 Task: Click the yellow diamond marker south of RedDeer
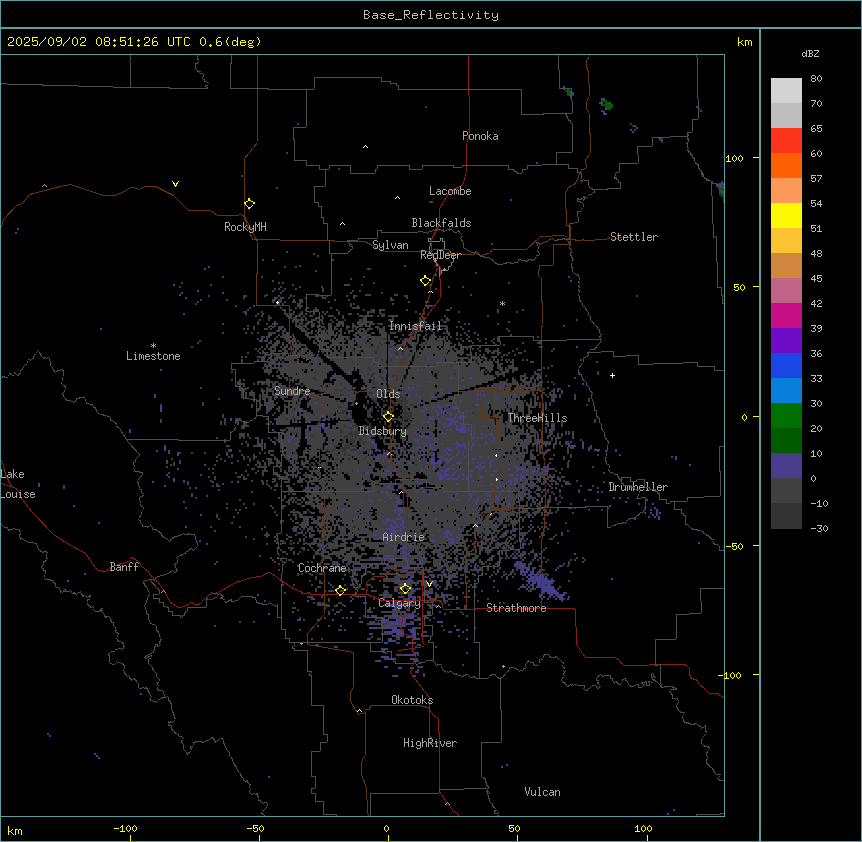point(426,281)
